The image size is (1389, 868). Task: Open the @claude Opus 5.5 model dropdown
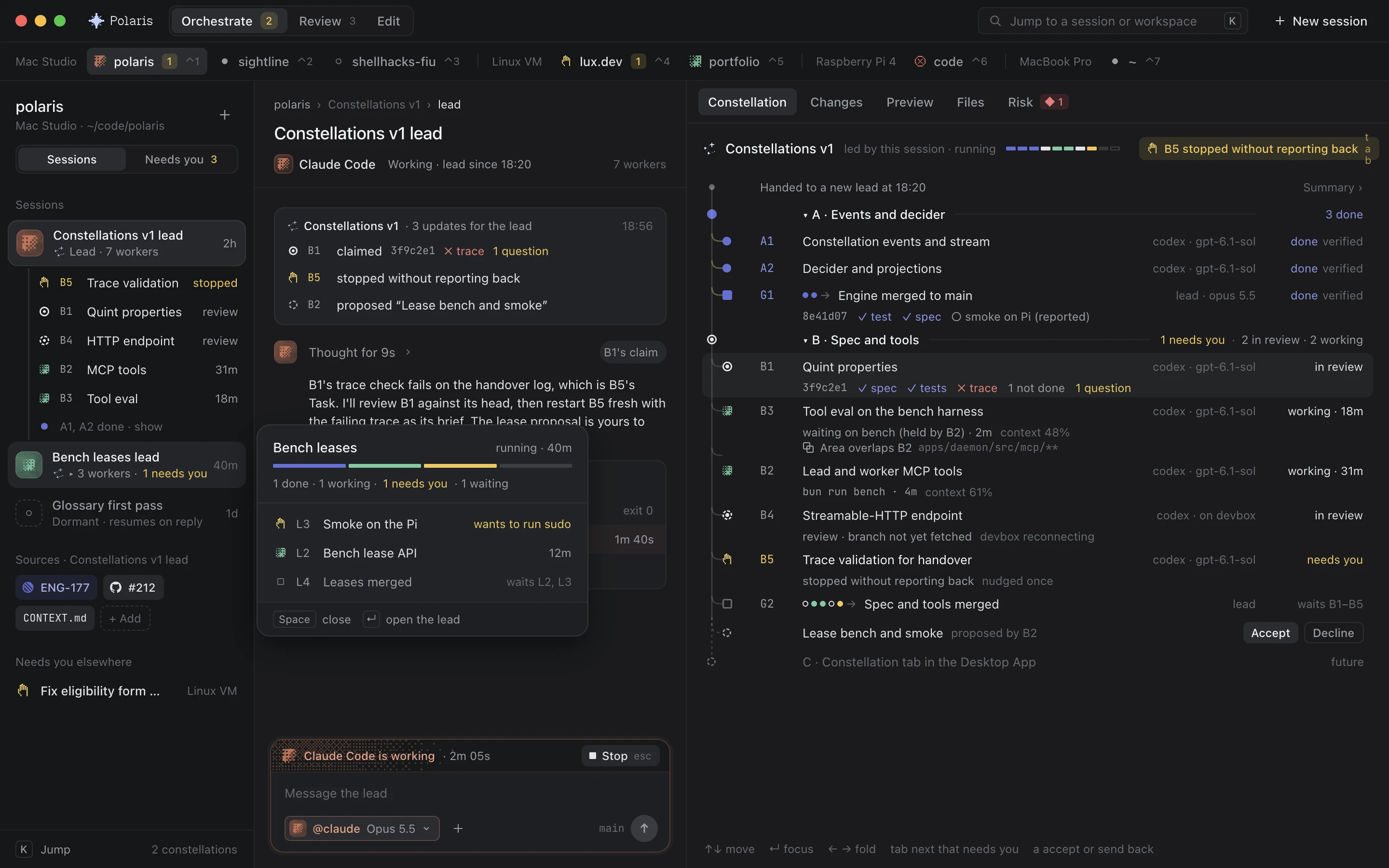coord(362,828)
